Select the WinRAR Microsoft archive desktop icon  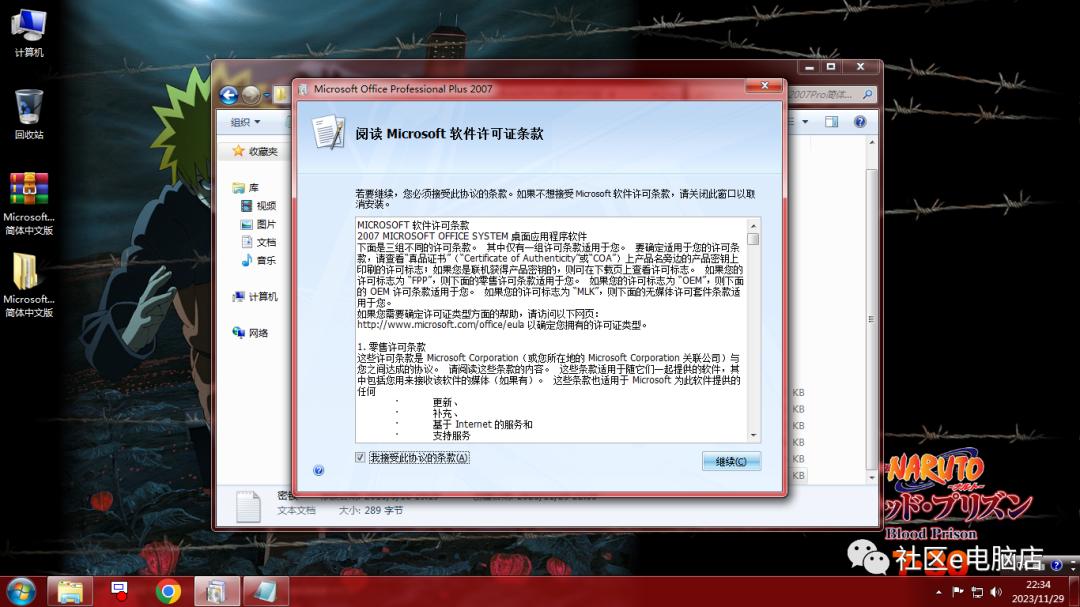[x=29, y=203]
